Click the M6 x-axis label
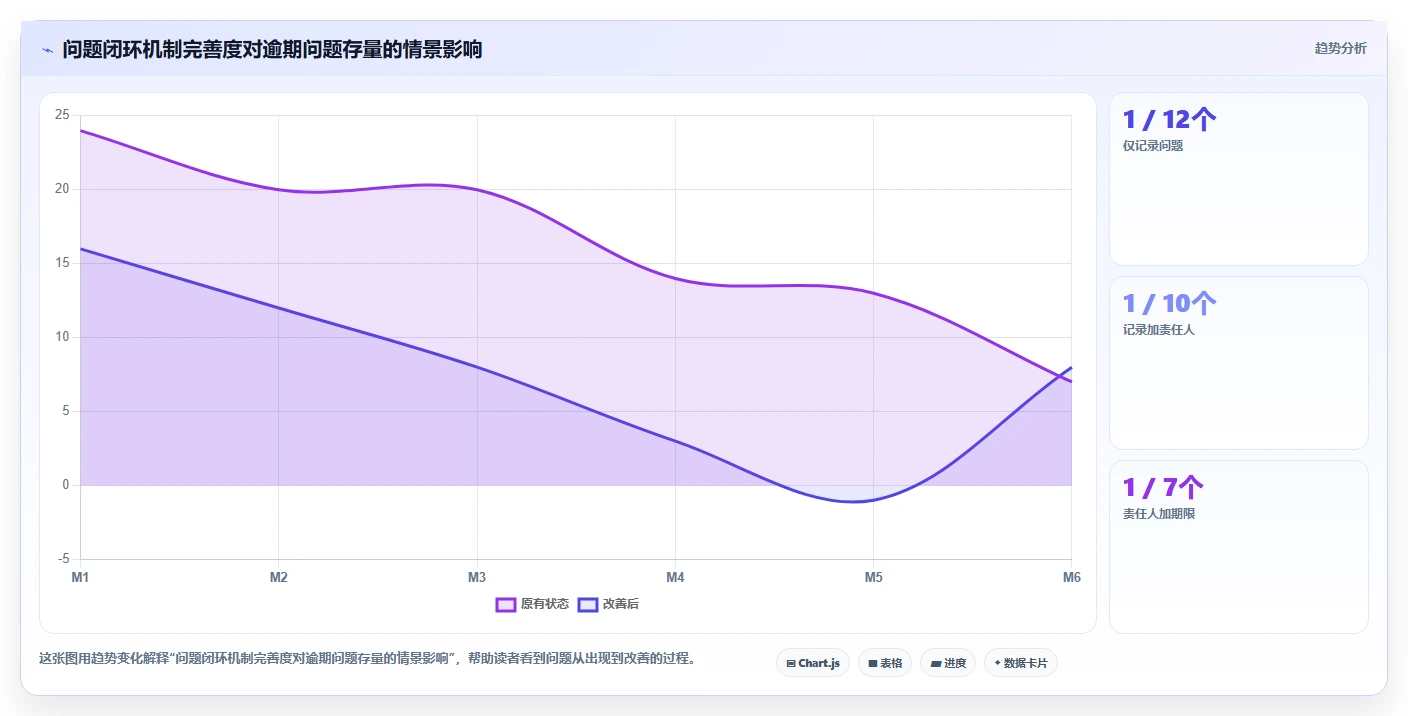The width and height of the screenshot is (1408, 716). tap(1071, 577)
